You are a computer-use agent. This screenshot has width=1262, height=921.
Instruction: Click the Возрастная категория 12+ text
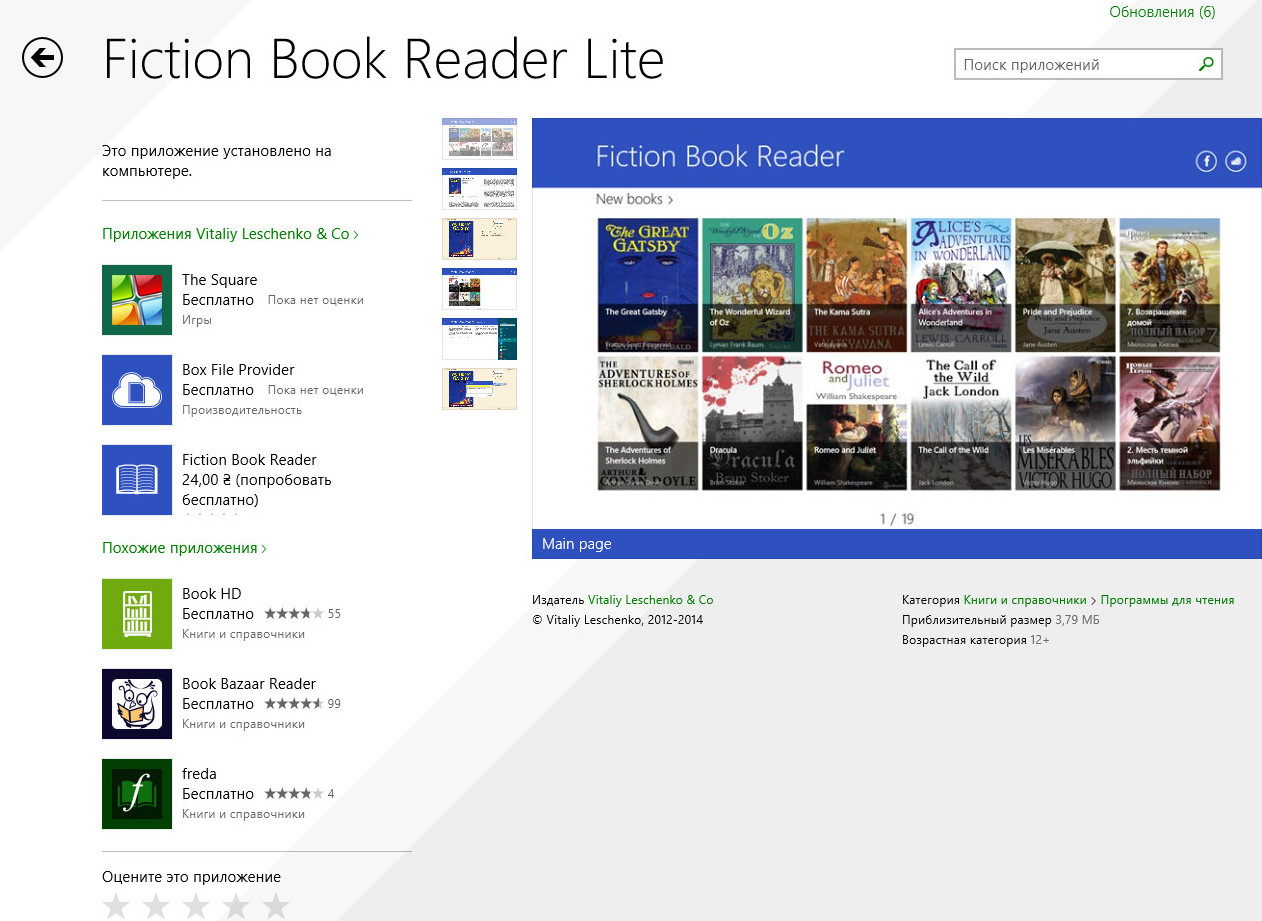(976, 640)
